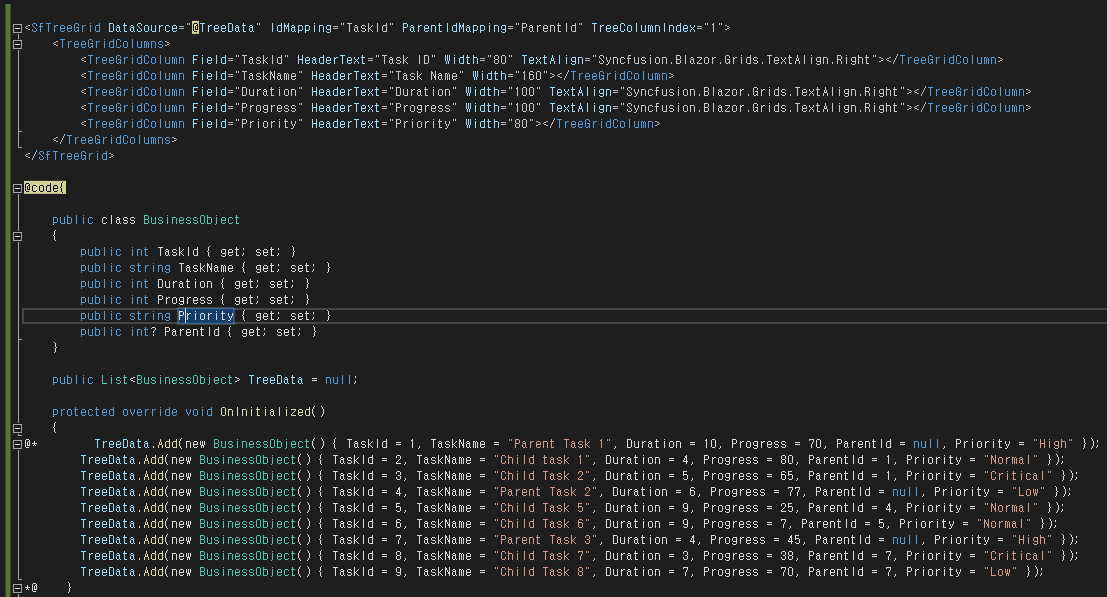Collapse the SfTreeGrid tag region

point(17,28)
